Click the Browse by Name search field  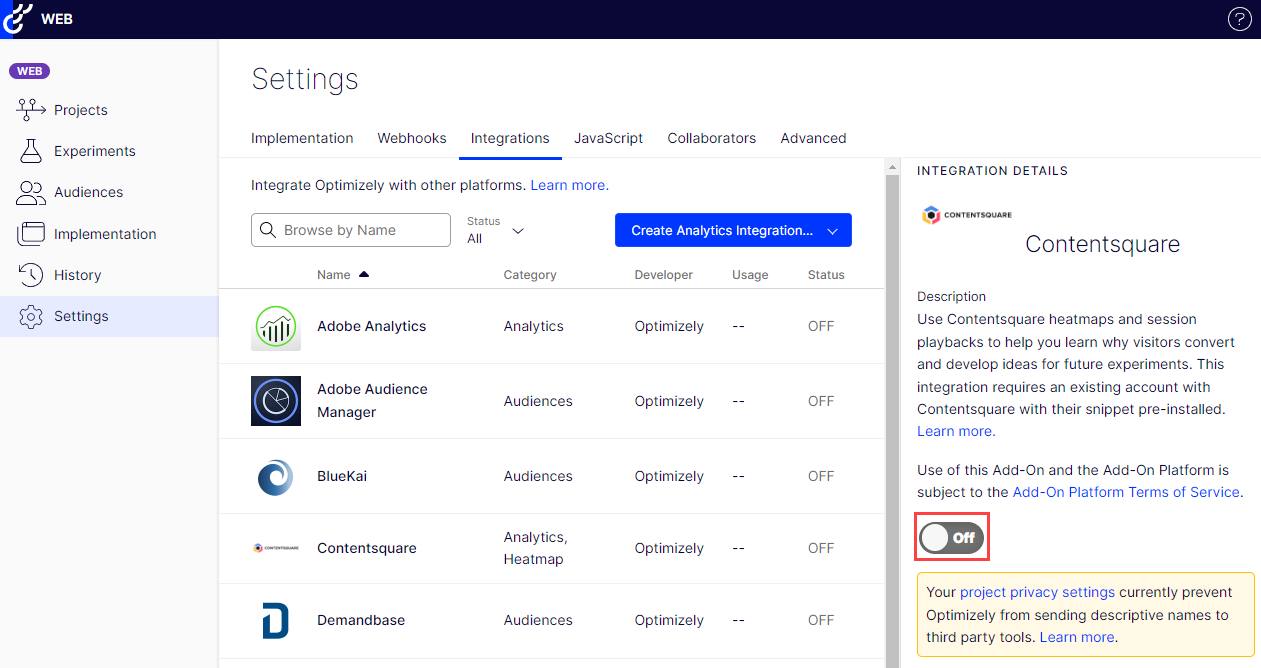pyautogui.click(x=351, y=230)
